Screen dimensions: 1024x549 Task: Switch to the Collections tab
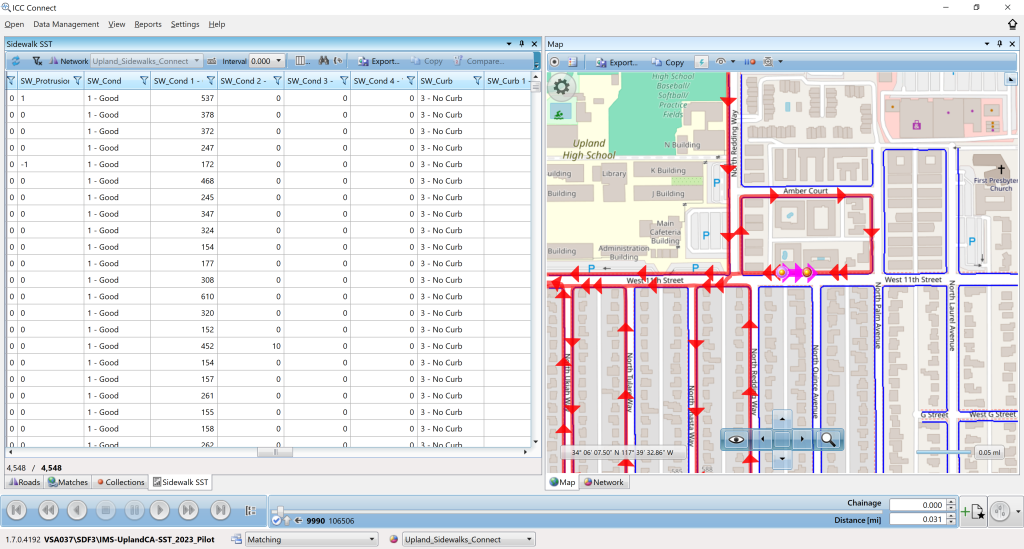tap(121, 482)
